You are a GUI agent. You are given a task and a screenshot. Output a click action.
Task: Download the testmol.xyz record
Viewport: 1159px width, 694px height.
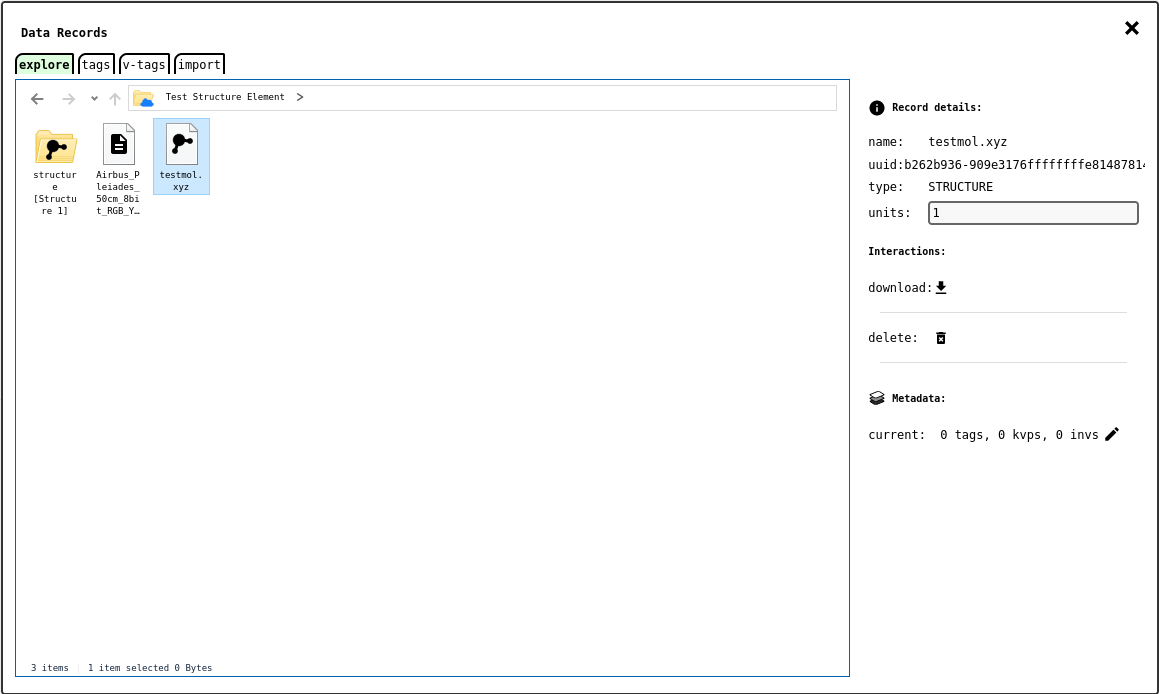(940, 288)
